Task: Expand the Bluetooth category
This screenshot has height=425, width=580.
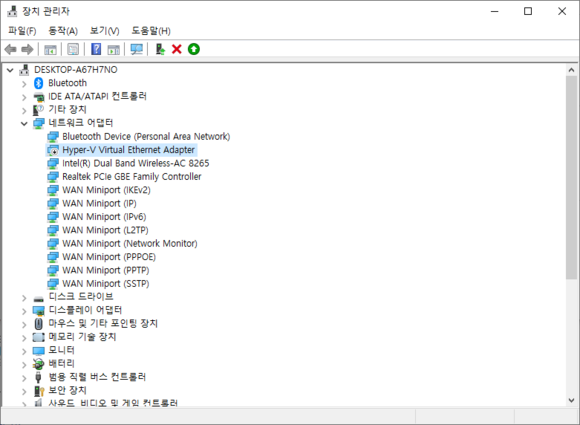Action: tap(24, 84)
